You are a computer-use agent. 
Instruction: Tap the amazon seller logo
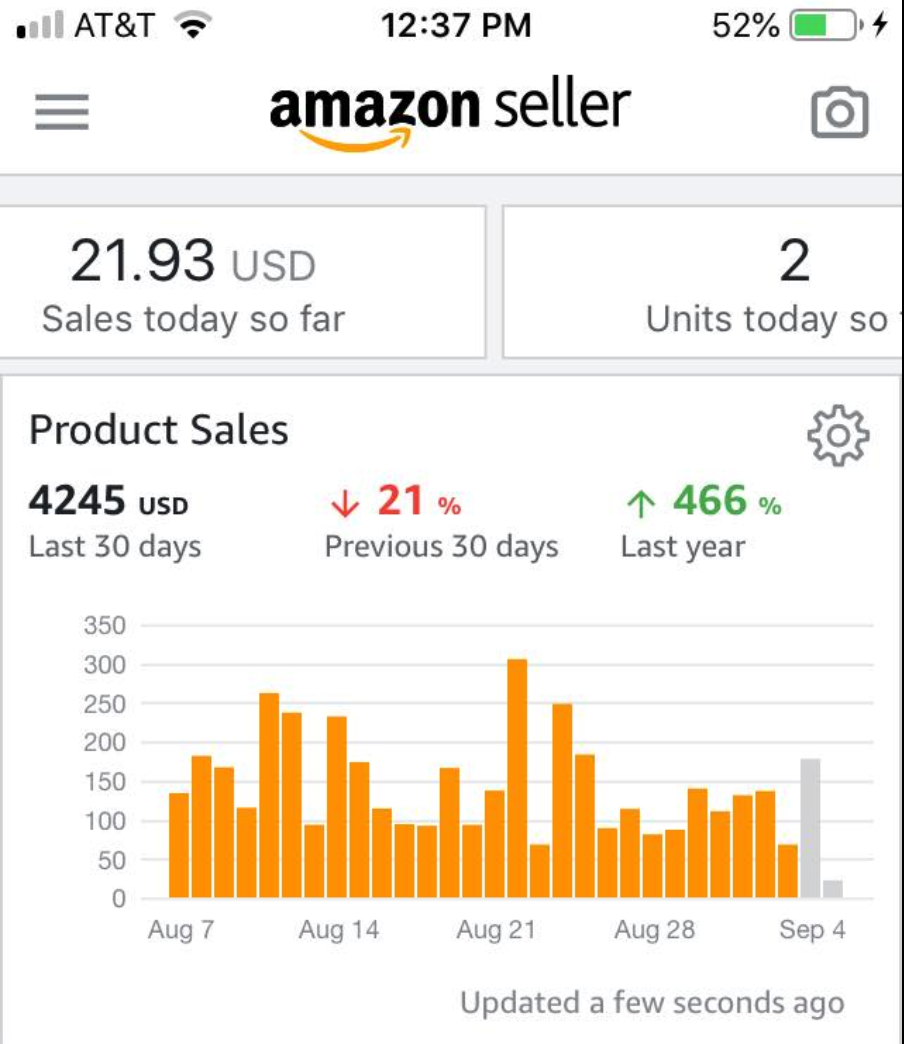[x=450, y=113]
